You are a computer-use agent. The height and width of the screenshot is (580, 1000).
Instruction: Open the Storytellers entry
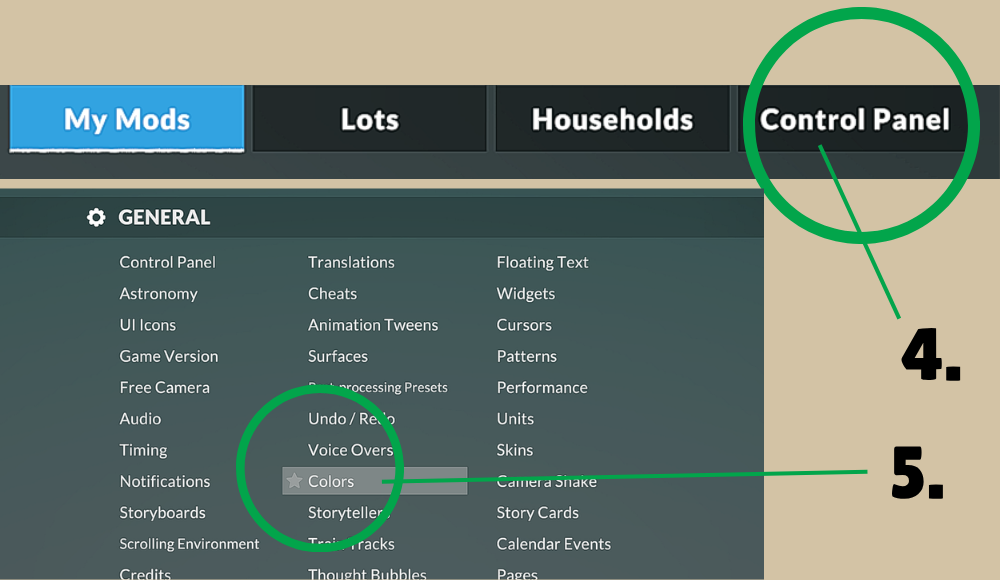tap(349, 512)
